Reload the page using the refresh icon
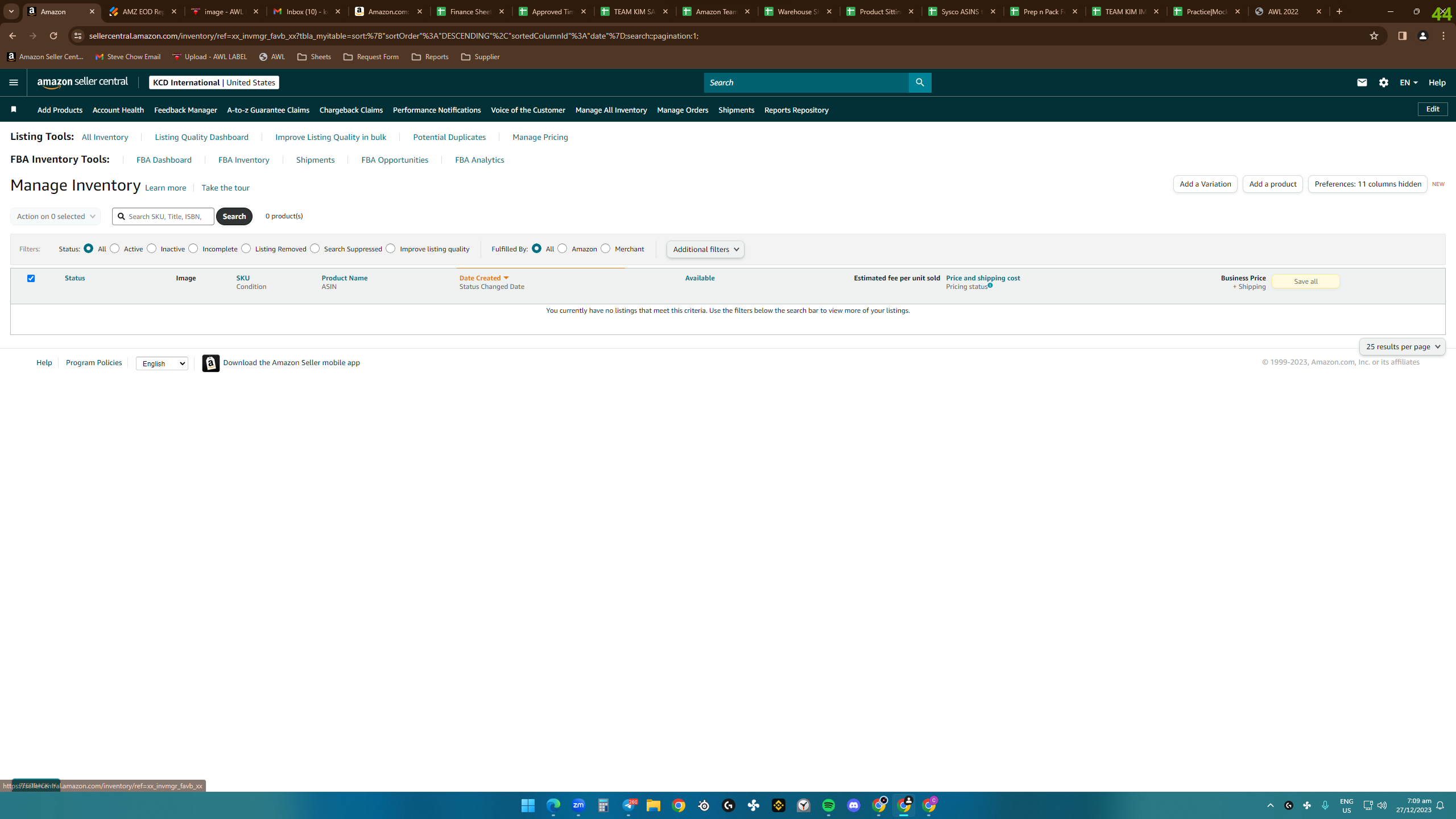 (x=53, y=36)
